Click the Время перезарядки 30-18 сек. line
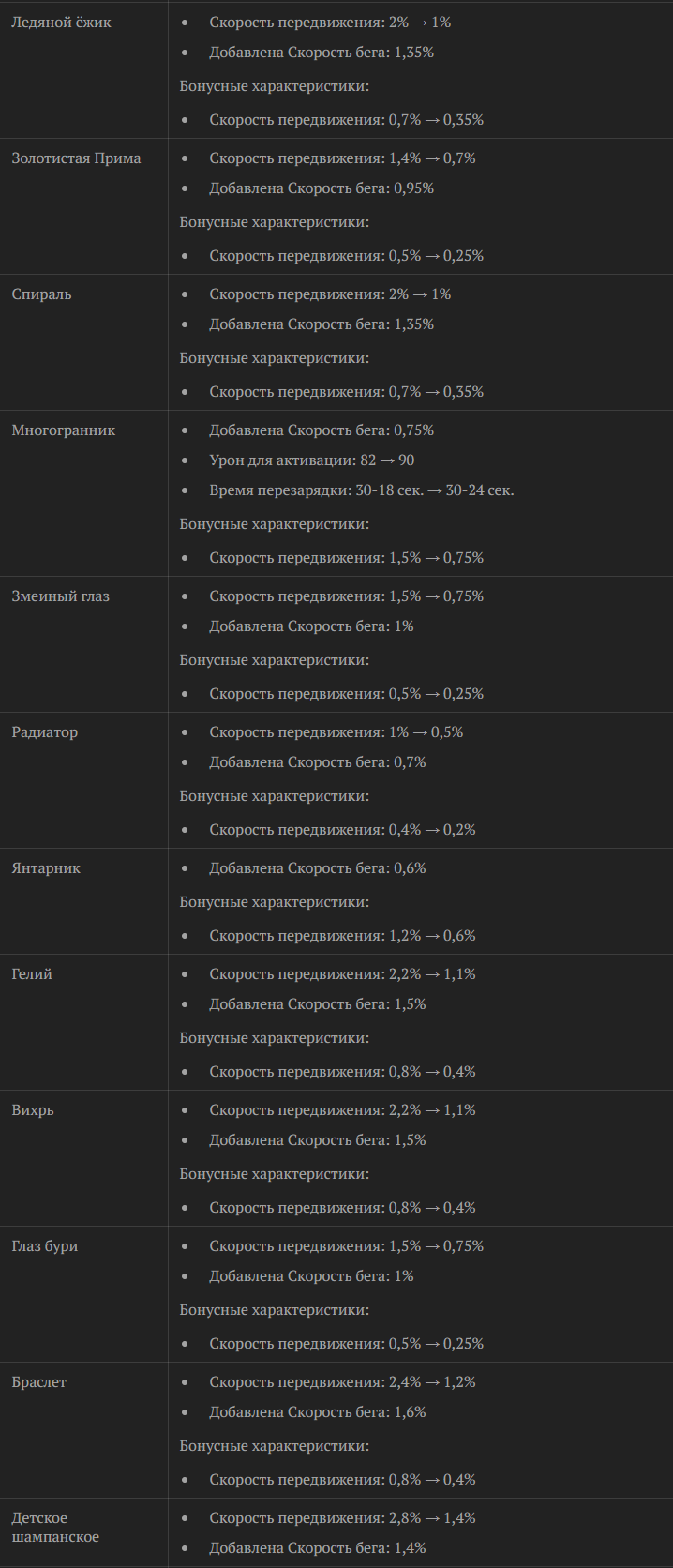Screen dimensions: 673x1568 361,490
